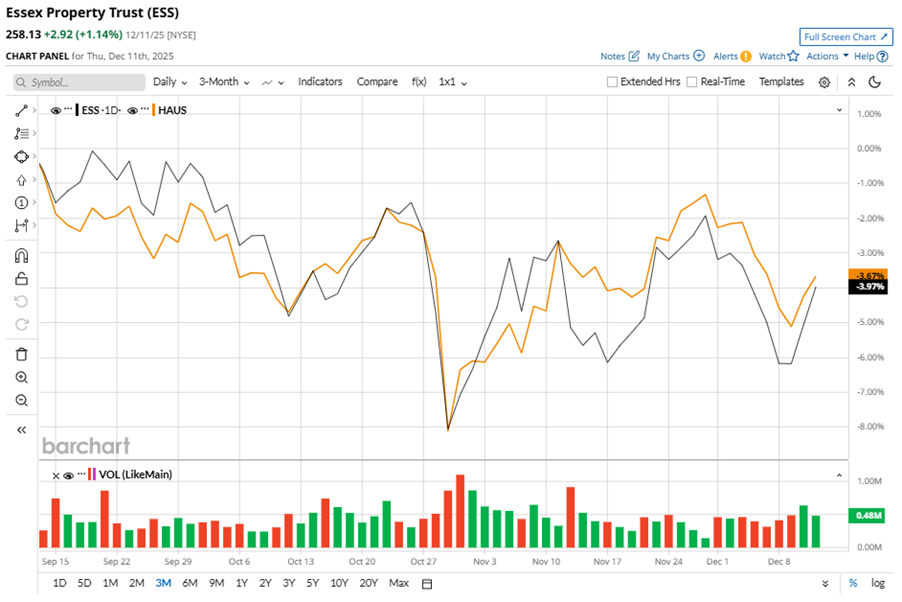This screenshot has height=602, width=902.
Task: Select the 1Y time range
Action: 242,583
